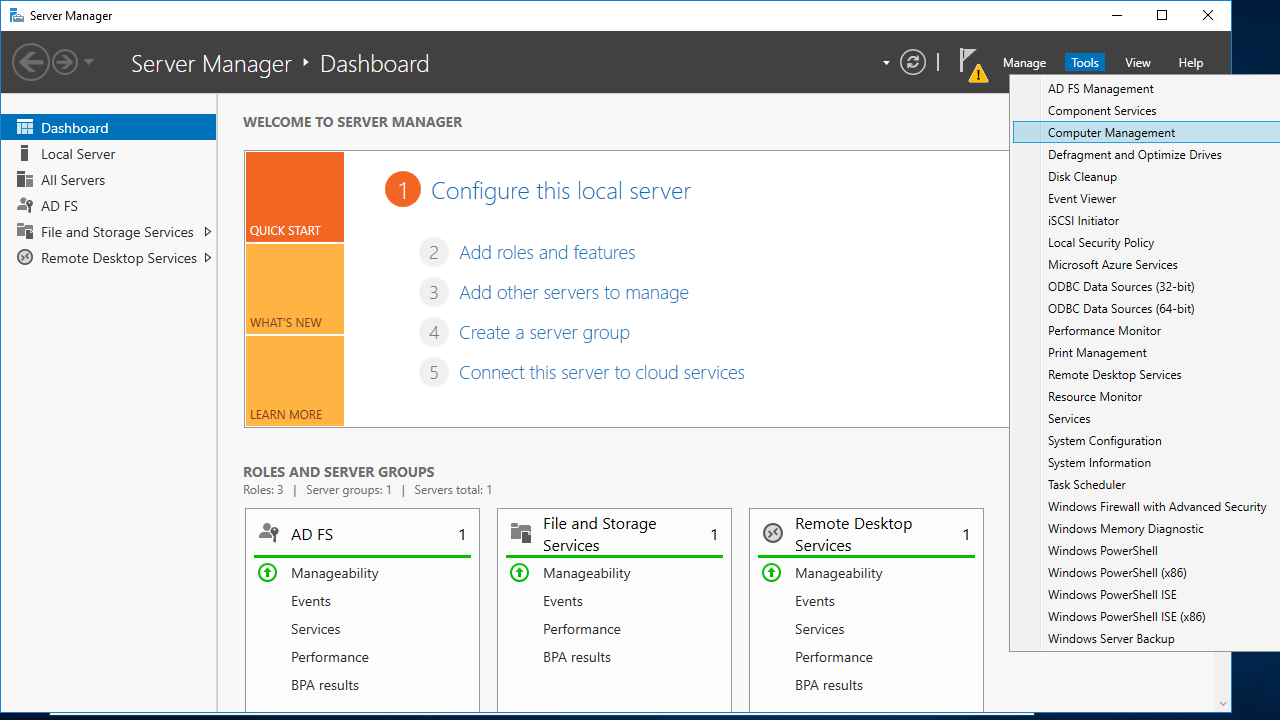Click the forward navigation arrow icon
Viewport: 1280px width, 720px height.
pos(65,63)
